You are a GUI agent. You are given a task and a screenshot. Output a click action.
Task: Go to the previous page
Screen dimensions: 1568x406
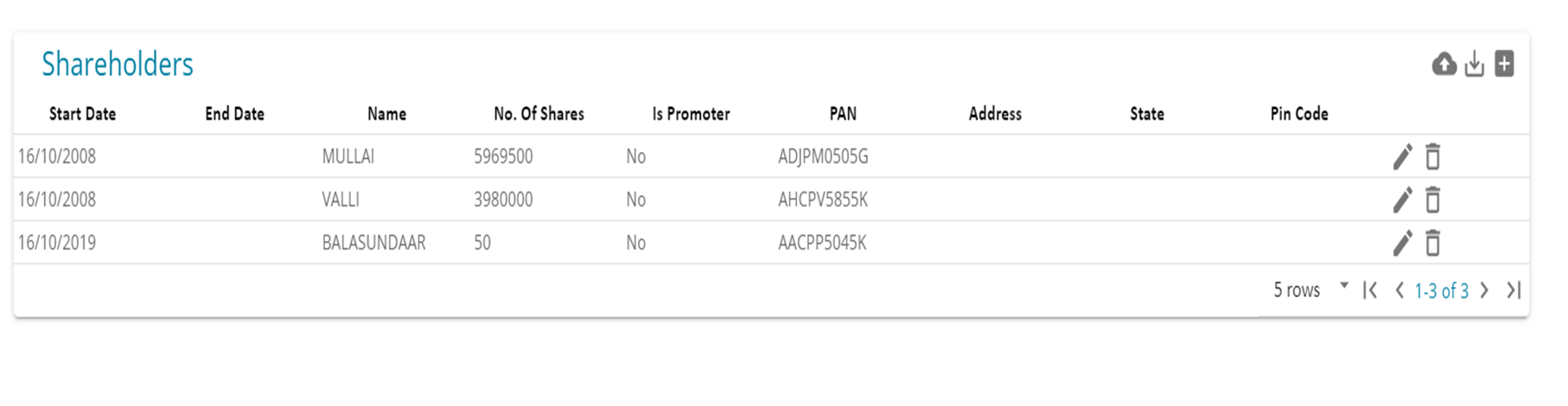1399,290
